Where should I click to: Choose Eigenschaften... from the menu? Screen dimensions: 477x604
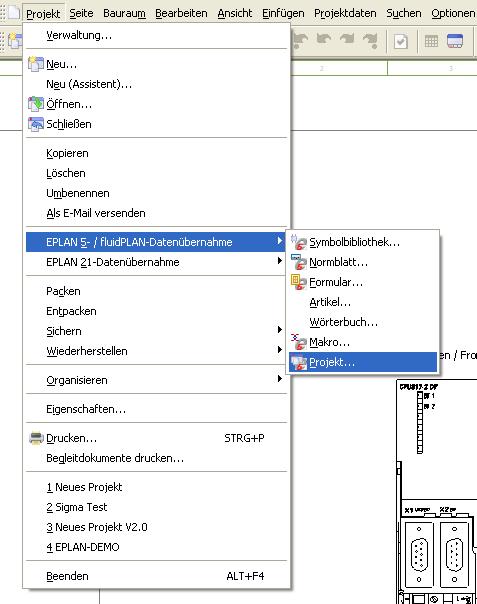pos(156,409)
